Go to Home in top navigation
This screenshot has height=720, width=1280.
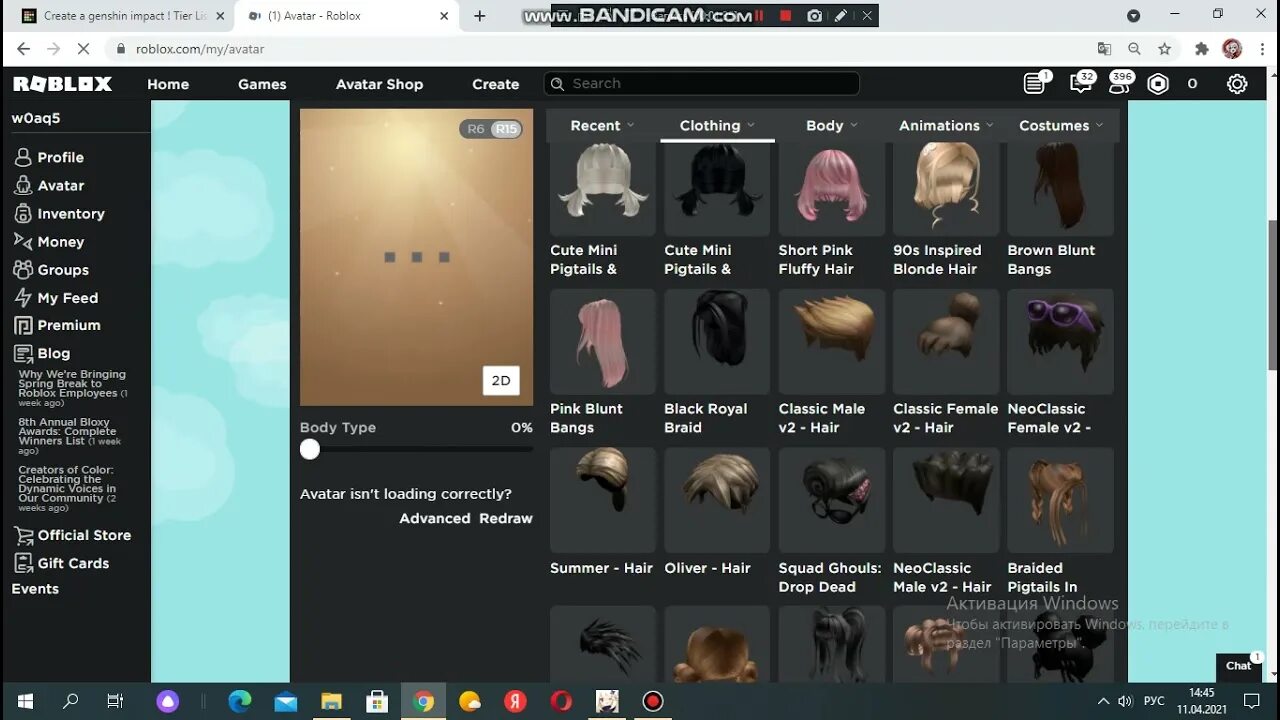[x=168, y=84]
